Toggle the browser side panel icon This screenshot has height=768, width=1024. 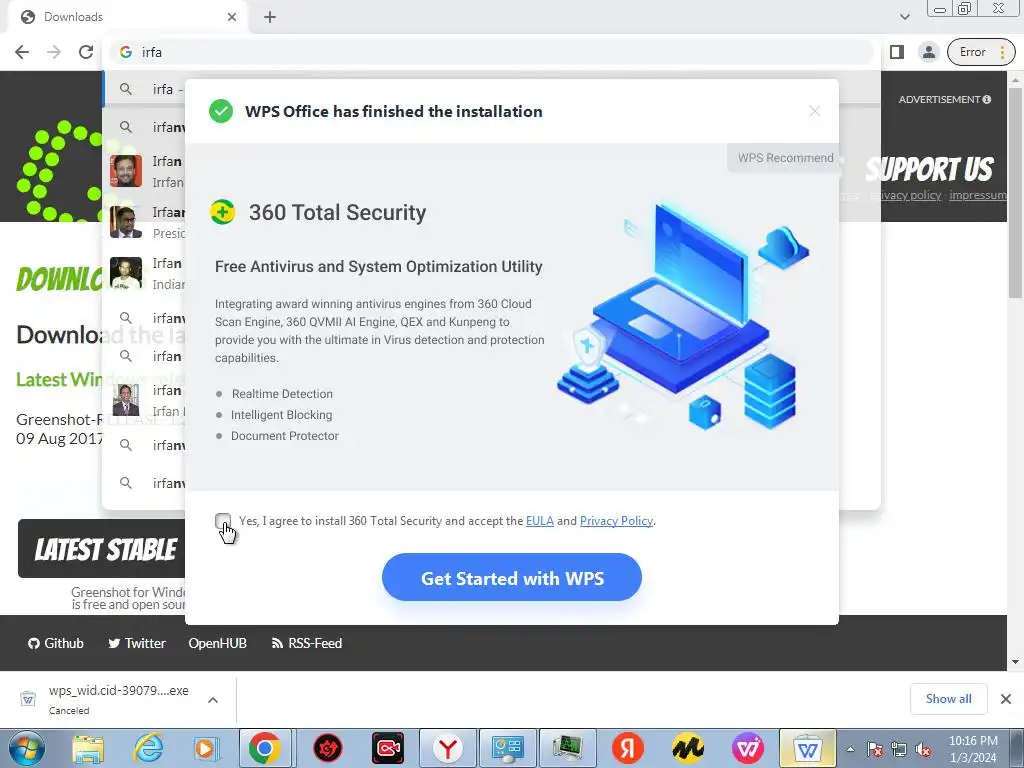pyautogui.click(x=897, y=52)
